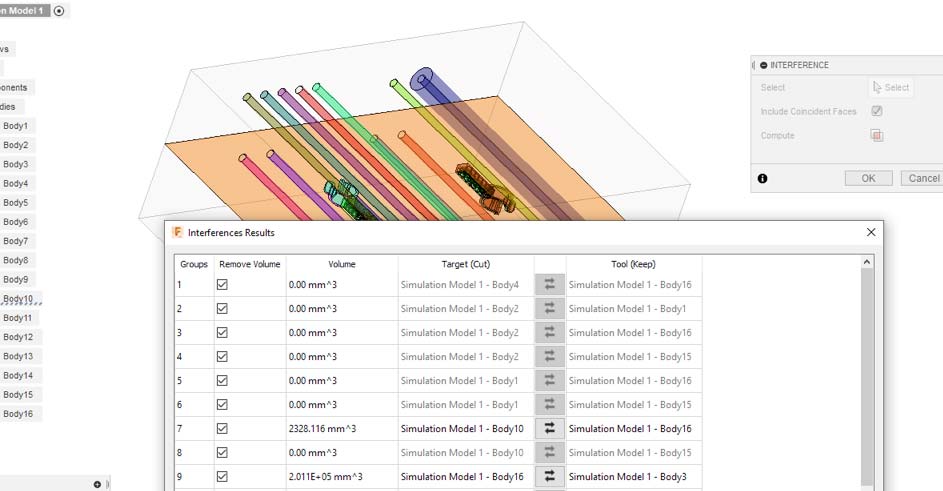This screenshot has height=491, width=943.
Task: Click the results list scroll up arrow
Action: click(x=866, y=263)
